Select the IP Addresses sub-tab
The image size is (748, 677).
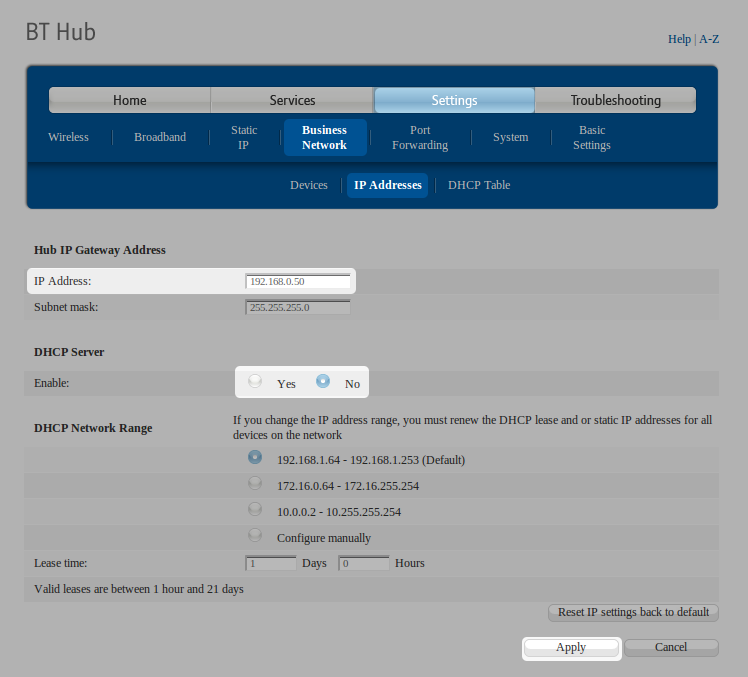[387, 185]
